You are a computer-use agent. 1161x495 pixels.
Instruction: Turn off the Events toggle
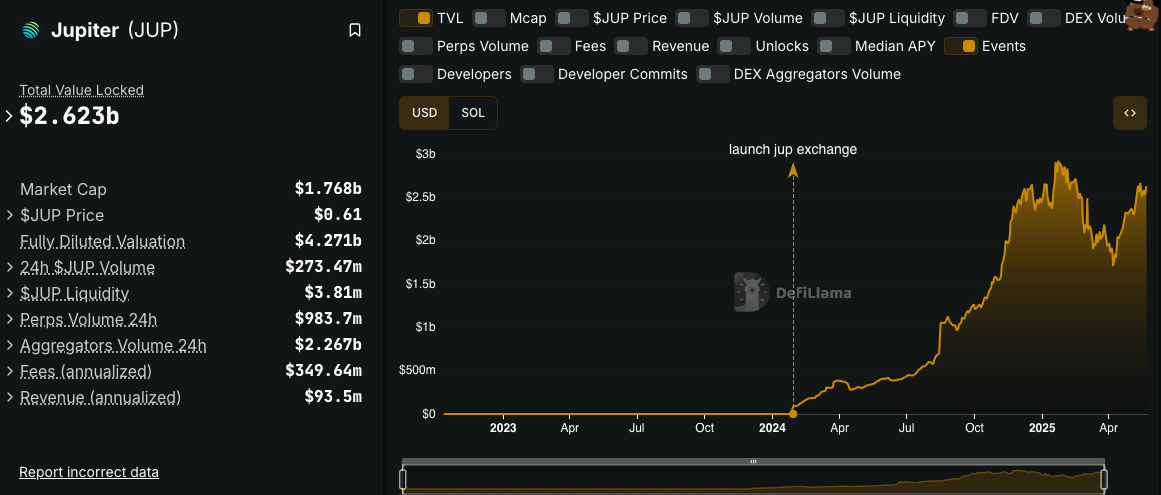coord(960,46)
